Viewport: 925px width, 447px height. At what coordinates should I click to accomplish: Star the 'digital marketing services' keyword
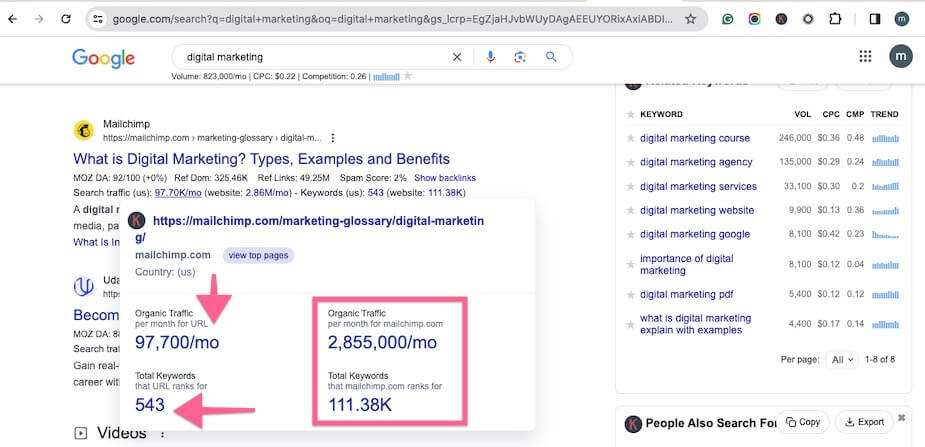(x=631, y=186)
